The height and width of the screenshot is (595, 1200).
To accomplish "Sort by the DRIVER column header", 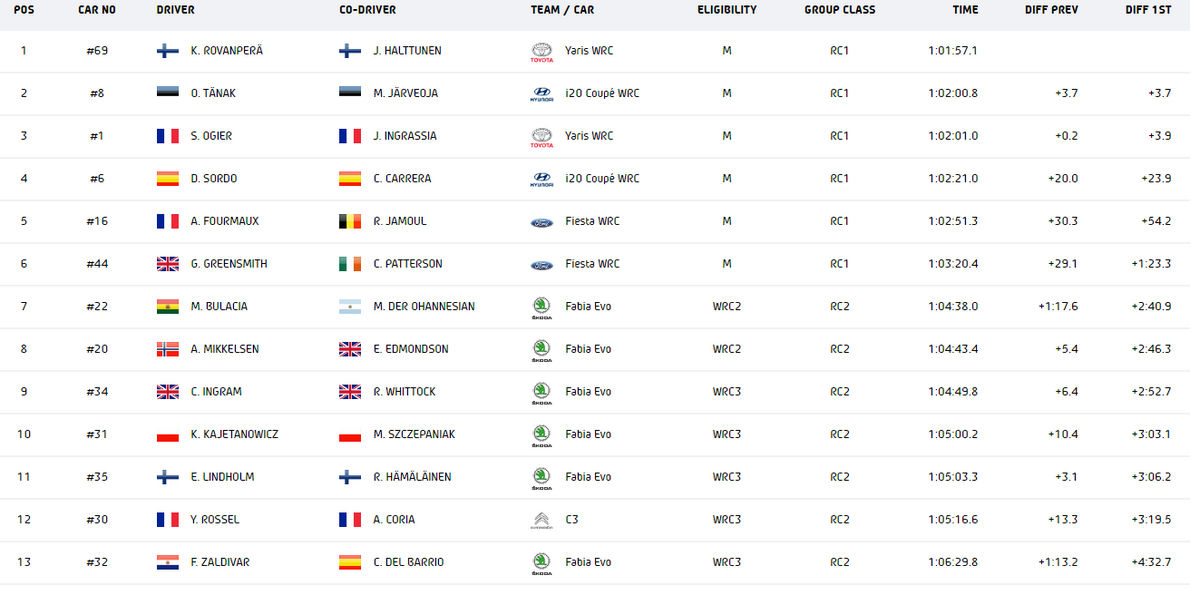I will pyautogui.click(x=176, y=10).
